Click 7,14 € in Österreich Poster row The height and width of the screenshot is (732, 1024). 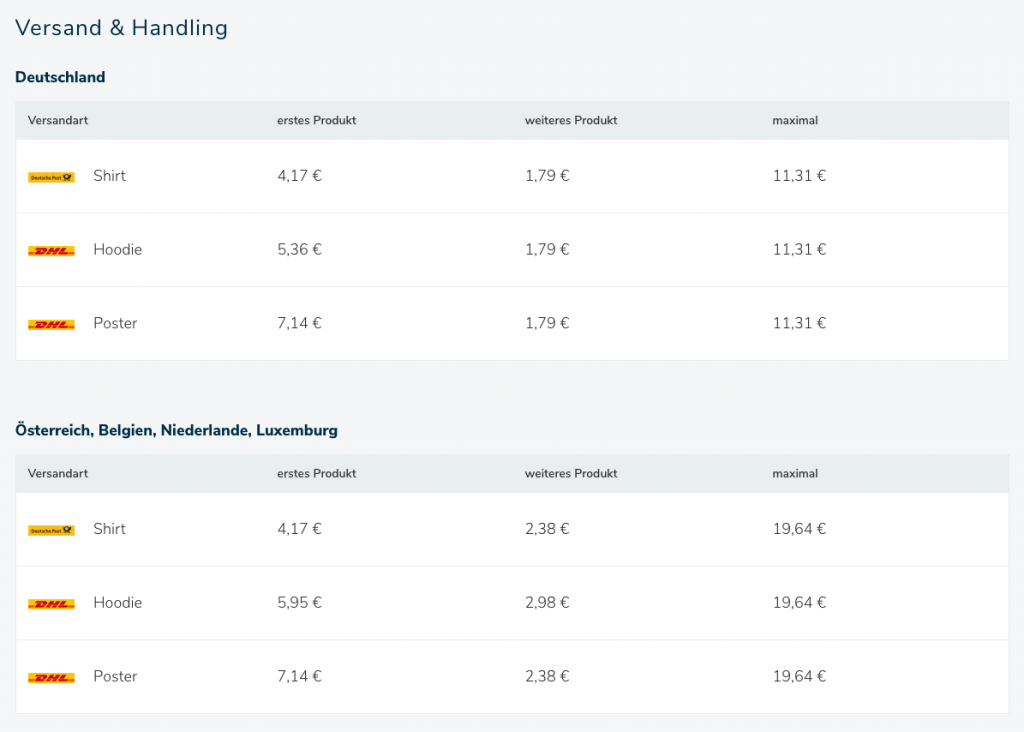point(299,676)
